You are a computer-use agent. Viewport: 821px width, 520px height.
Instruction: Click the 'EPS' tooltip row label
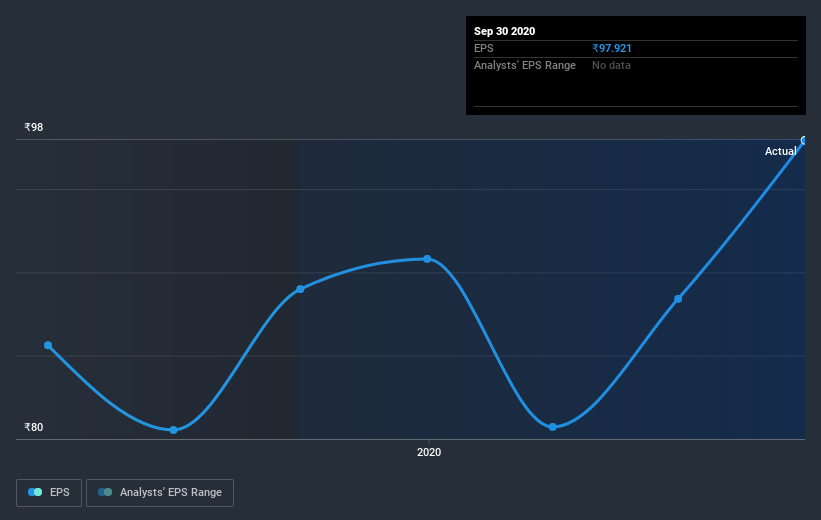tap(484, 48)
